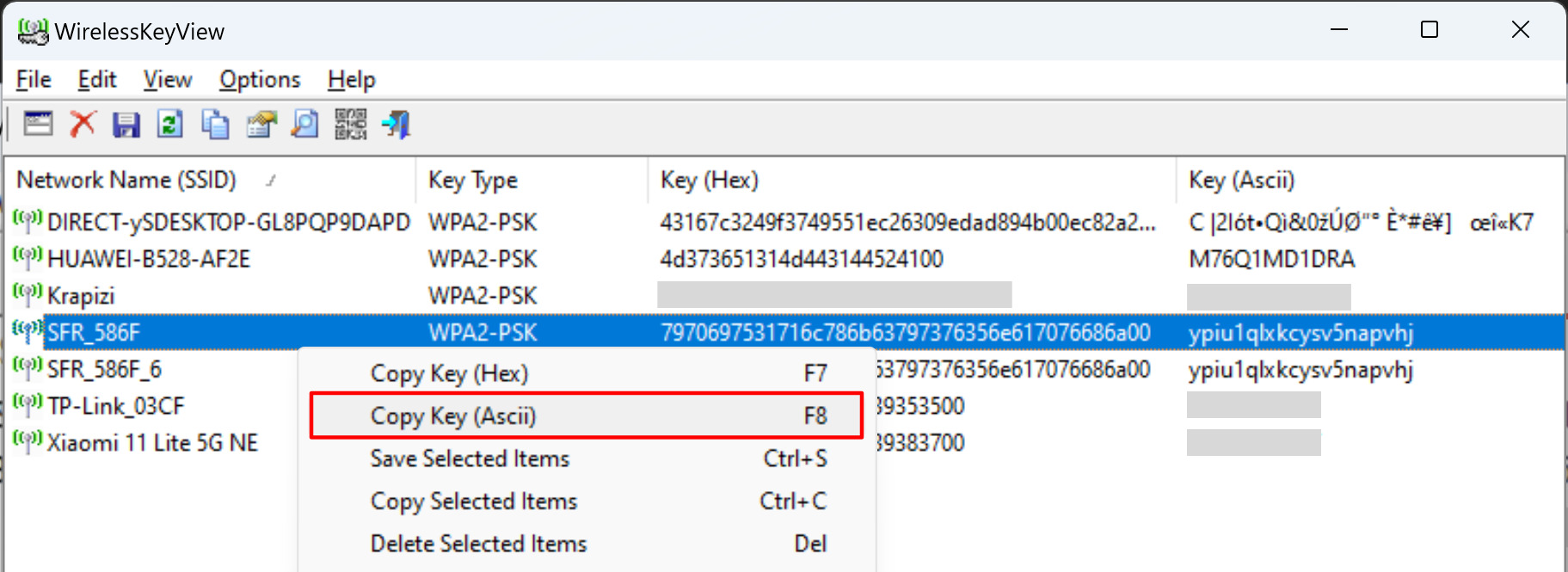
Task: Click WPA2-PSK in the Krapizi row
Action: coord(483,296)
